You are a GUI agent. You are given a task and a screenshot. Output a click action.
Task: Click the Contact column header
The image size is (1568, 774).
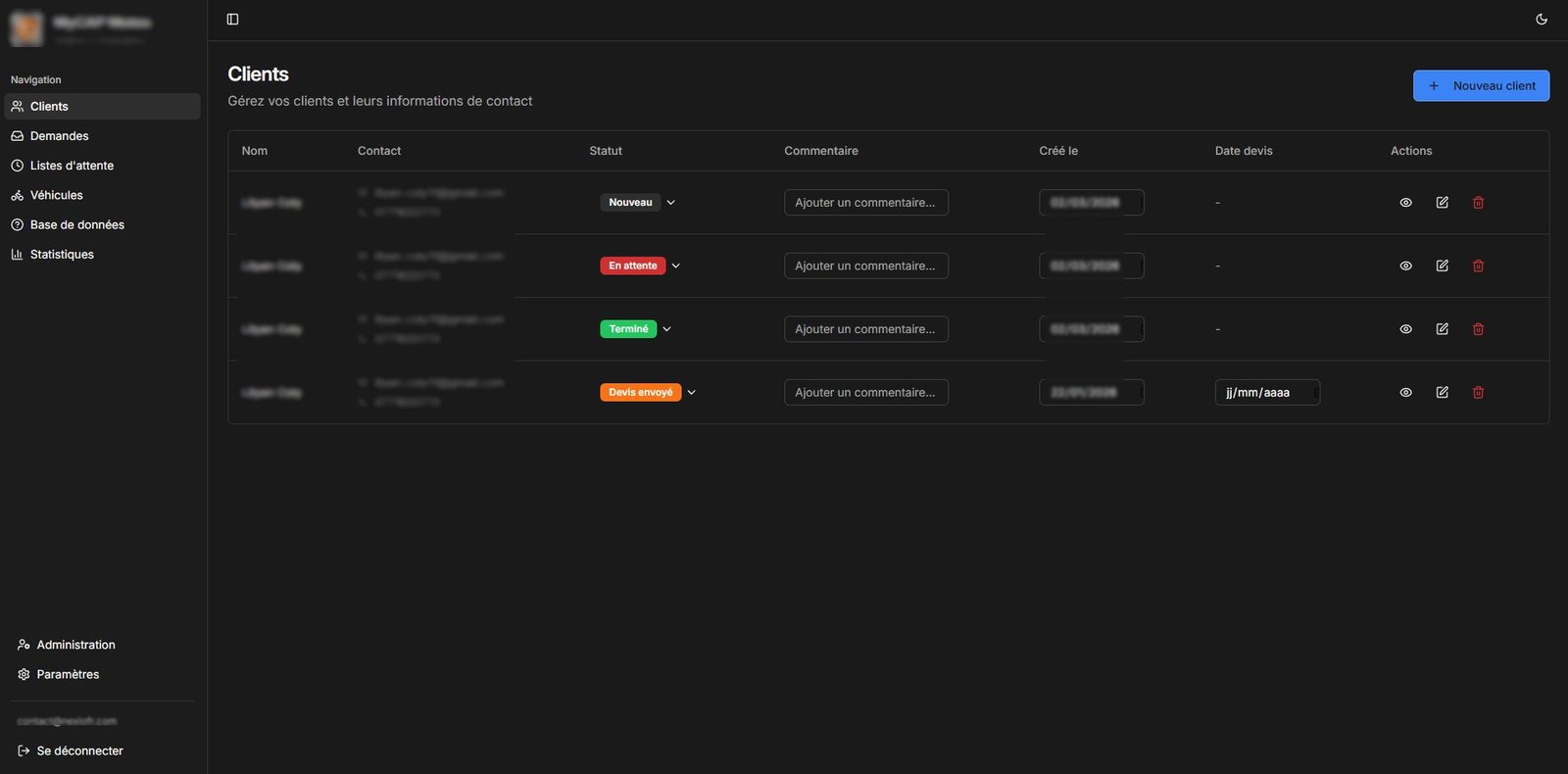point(379,151)
